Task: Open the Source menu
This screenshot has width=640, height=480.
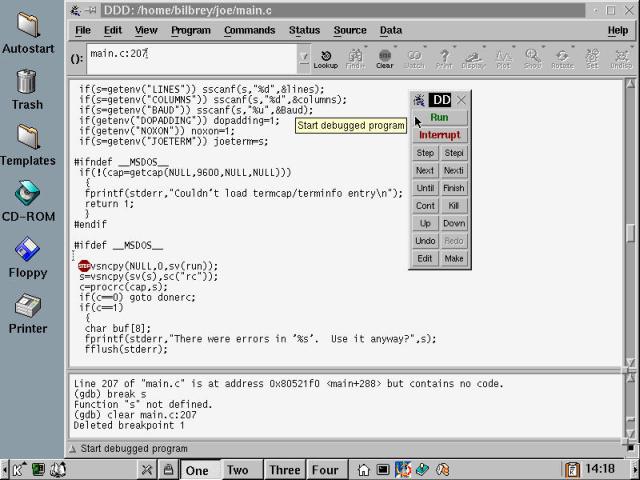Action: tap(349, 30)
